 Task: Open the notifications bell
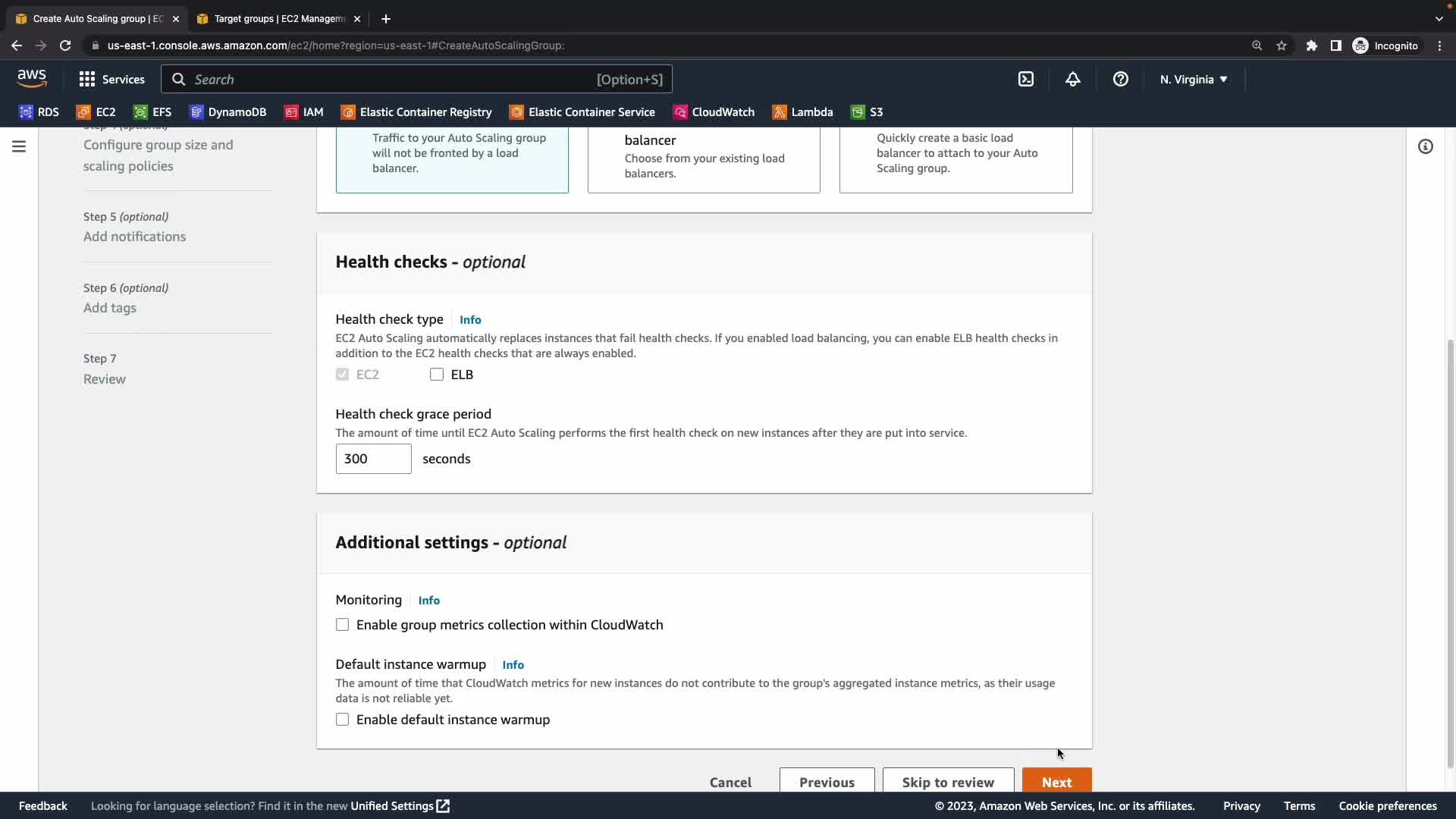(1072, 79)
